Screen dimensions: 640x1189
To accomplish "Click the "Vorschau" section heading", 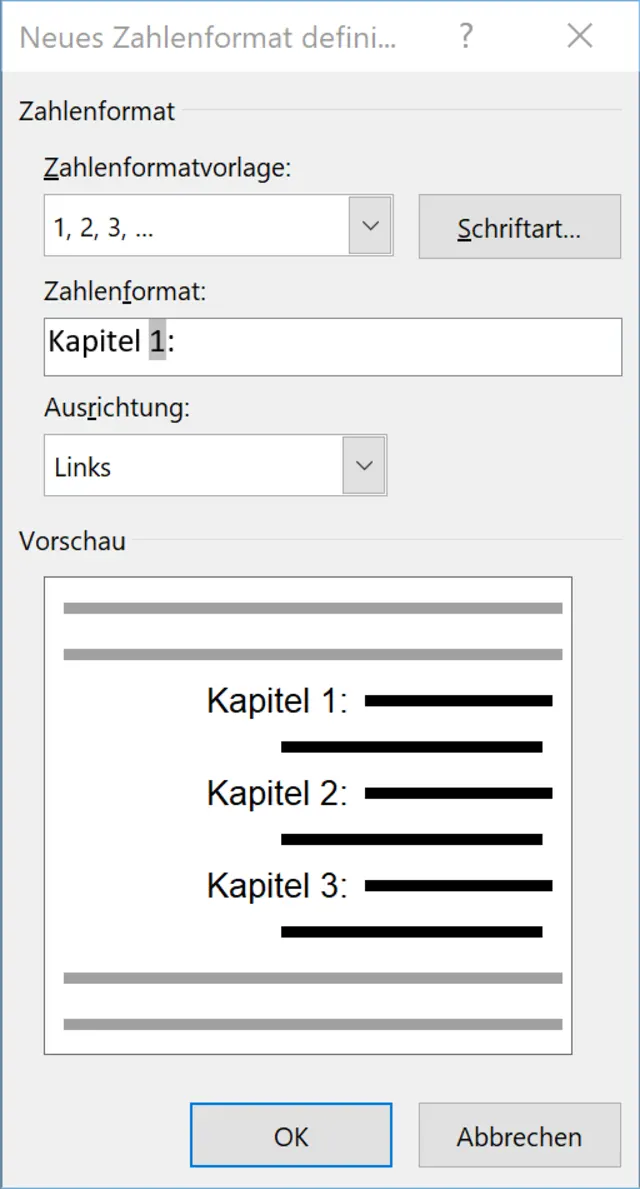I will pyautogui.click(x=72, y=542).
